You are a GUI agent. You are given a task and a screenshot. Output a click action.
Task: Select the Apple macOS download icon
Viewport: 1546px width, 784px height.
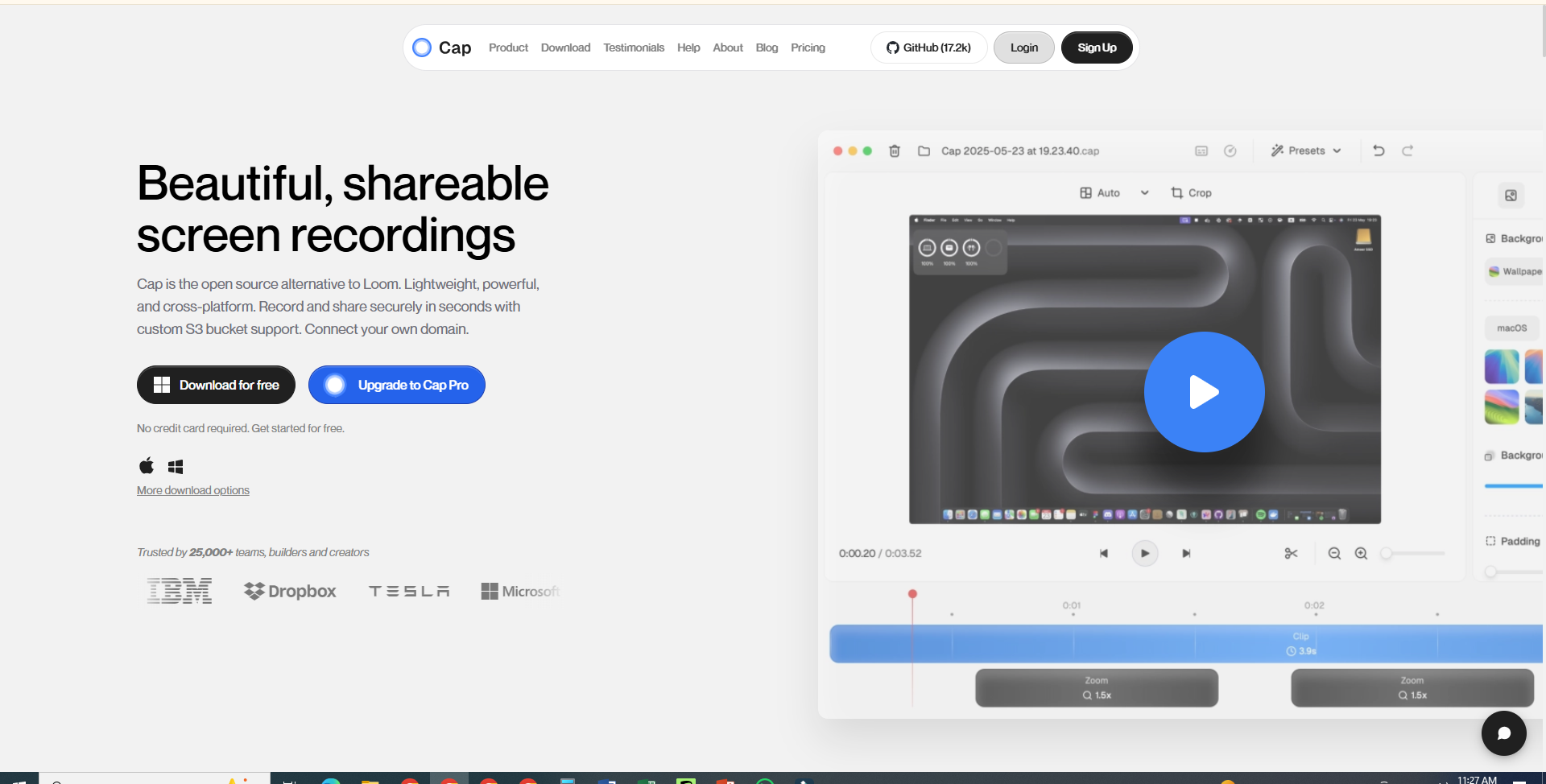coord(147,466)
